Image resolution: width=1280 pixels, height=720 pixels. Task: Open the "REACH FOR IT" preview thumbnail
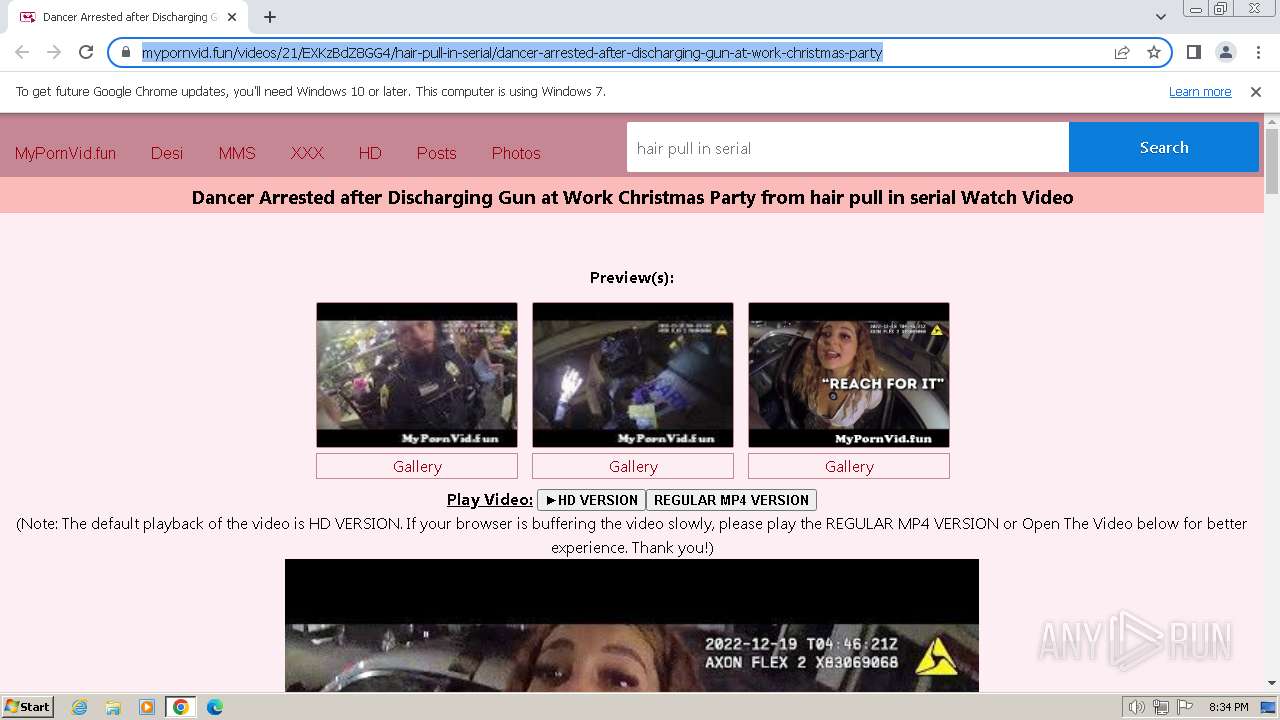[x=849, y=375]
